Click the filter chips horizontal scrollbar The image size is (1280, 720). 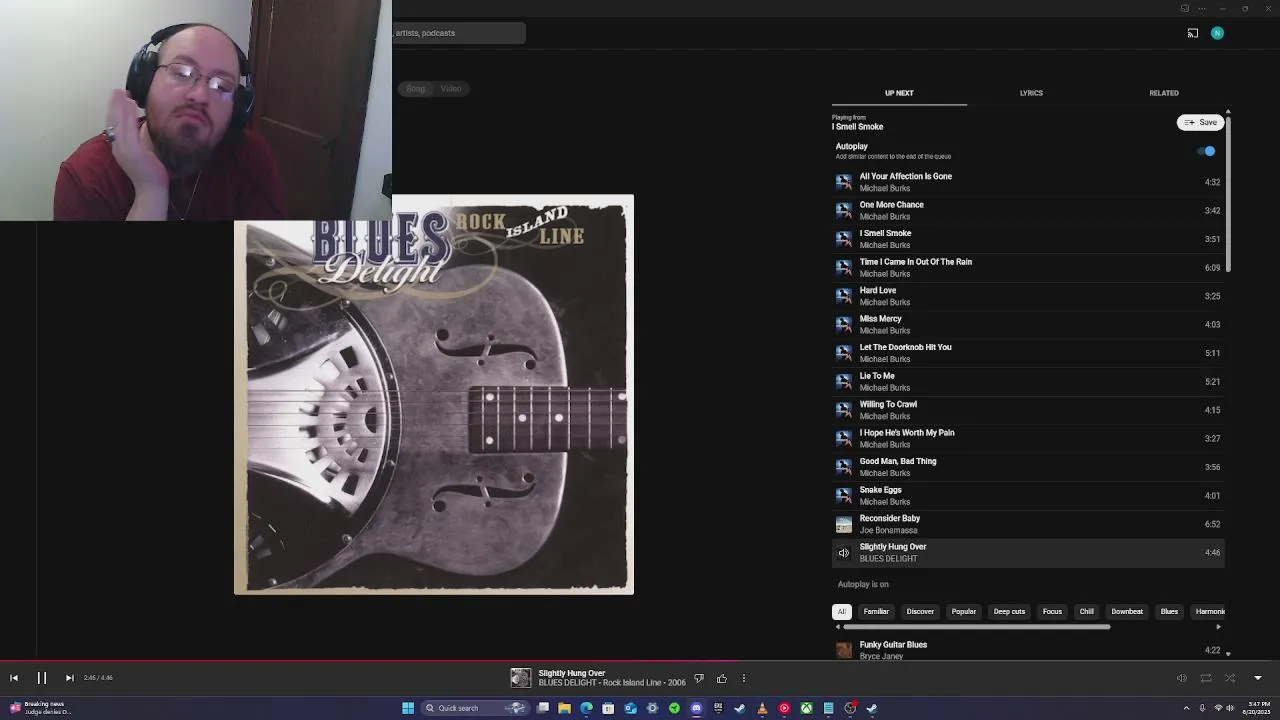976,627
